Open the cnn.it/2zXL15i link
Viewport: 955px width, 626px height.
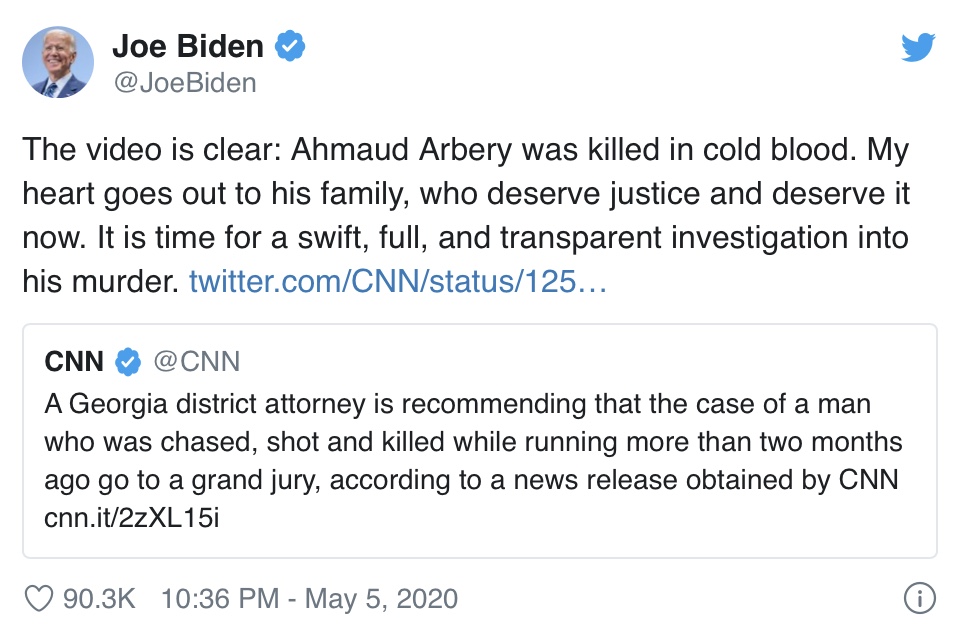click(132, 518)
